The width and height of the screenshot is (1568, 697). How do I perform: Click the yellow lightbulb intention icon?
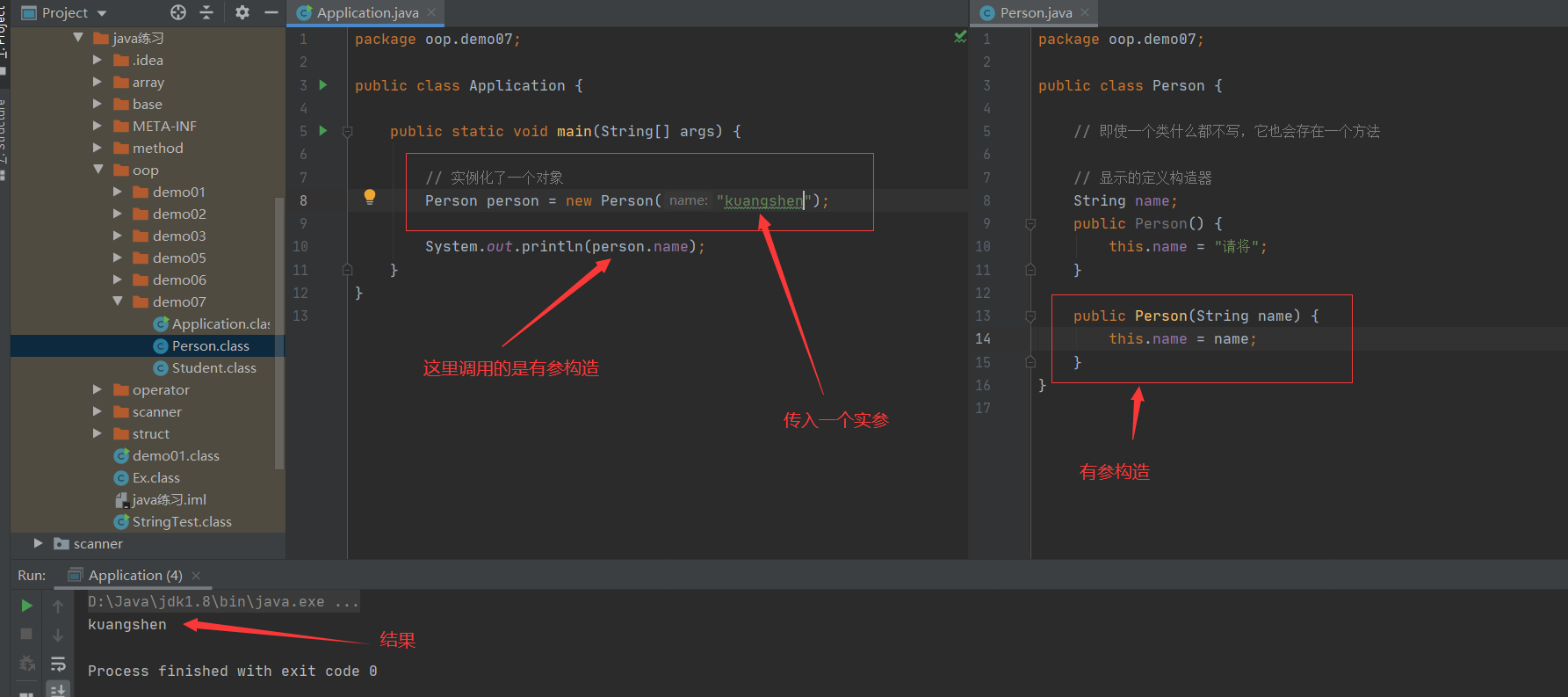(x=370, y=198)
